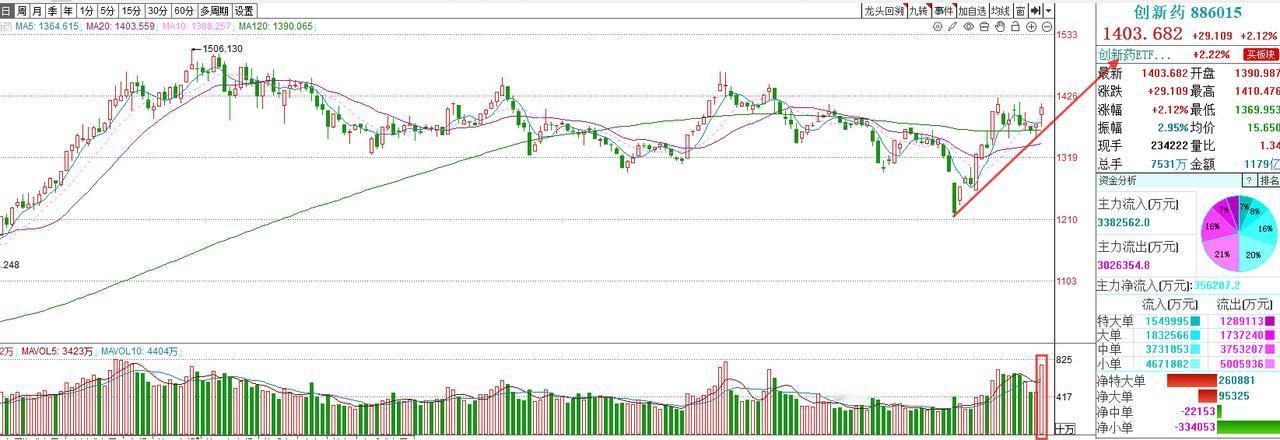
Task: Open chart settings gear icon
Action: pyautogui.click(x=938, y=27)
